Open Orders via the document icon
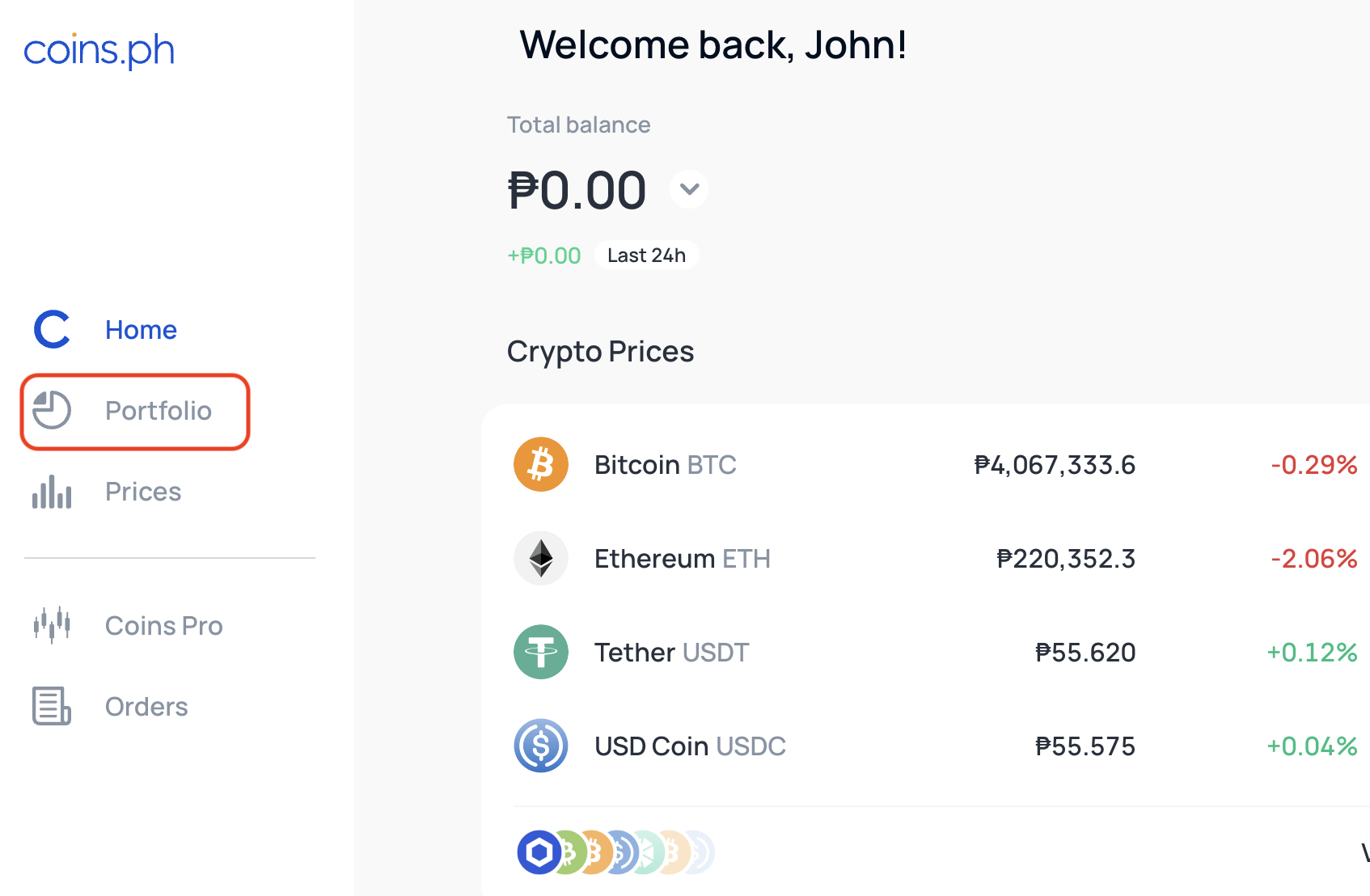 click(x=50, y=706)
